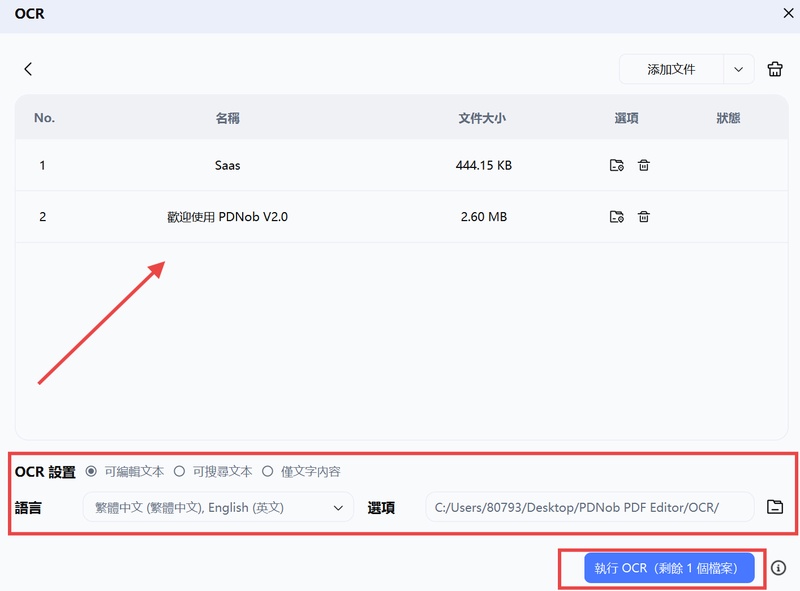Click the 444.15 KB size cell

pos(484,165)
